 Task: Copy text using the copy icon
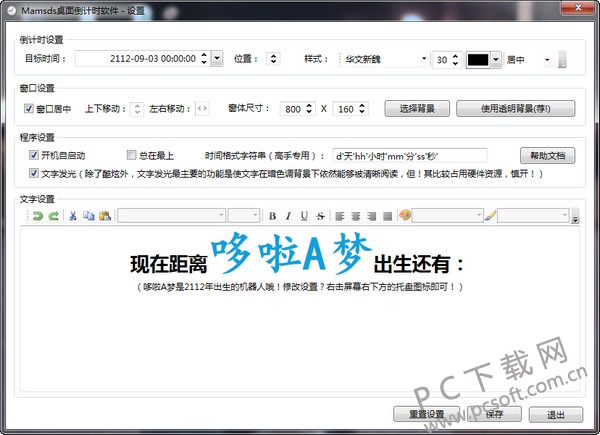(89, 216)
